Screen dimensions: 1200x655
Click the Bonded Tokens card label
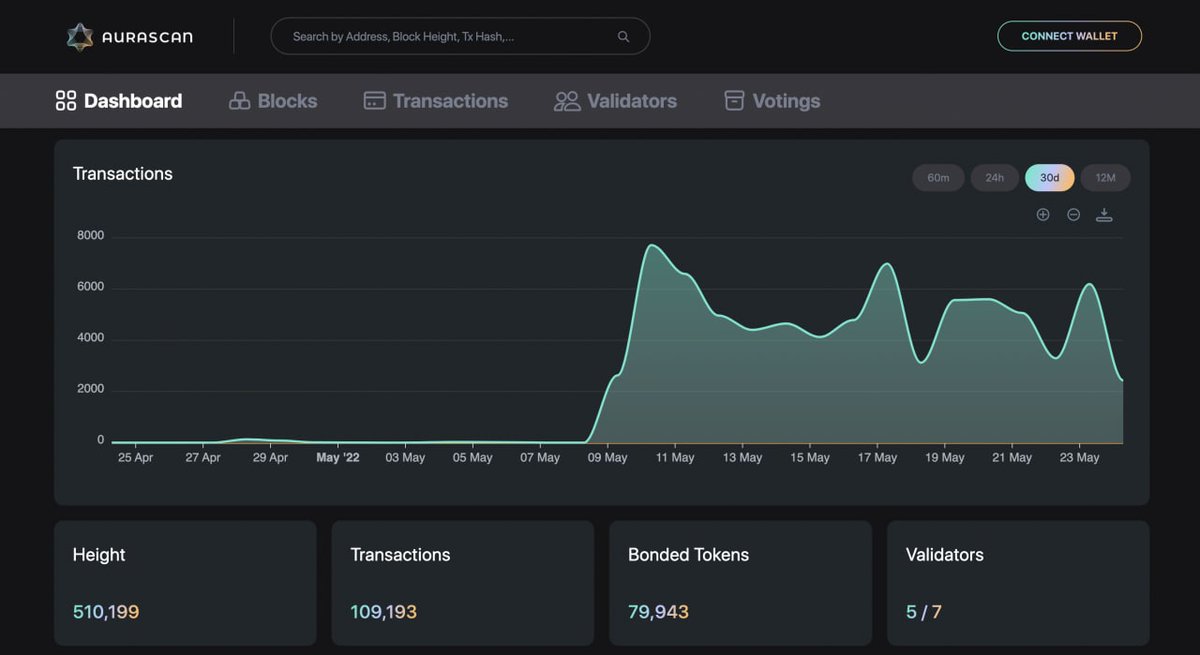click(x=688, y=555)
